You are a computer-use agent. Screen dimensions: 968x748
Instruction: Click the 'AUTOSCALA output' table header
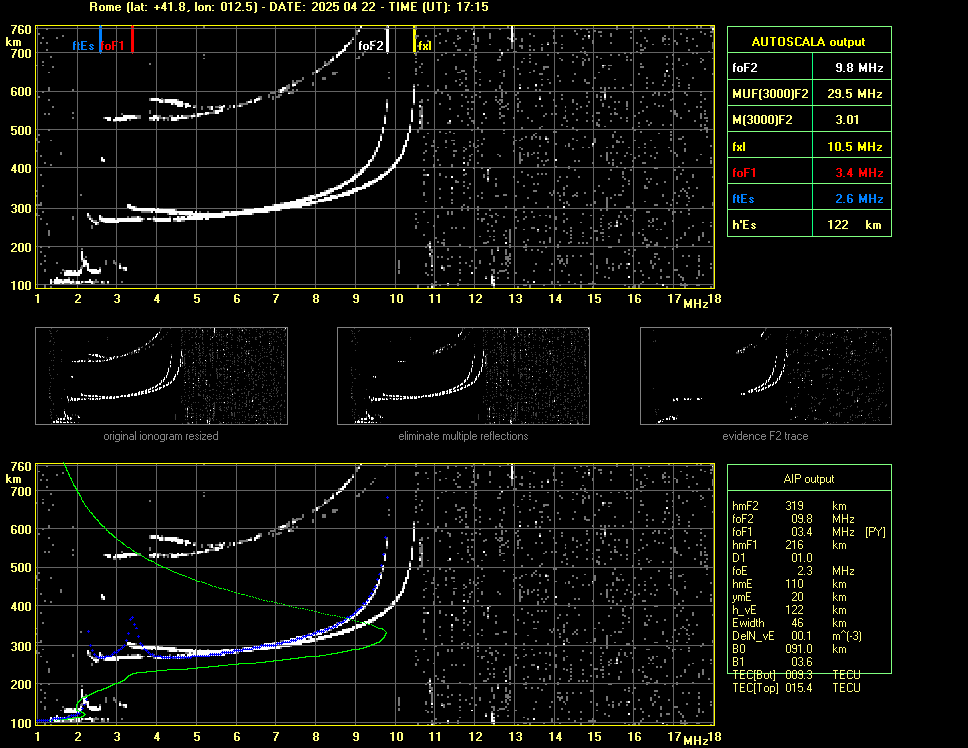pyautogui.click(x=809, y=41)
